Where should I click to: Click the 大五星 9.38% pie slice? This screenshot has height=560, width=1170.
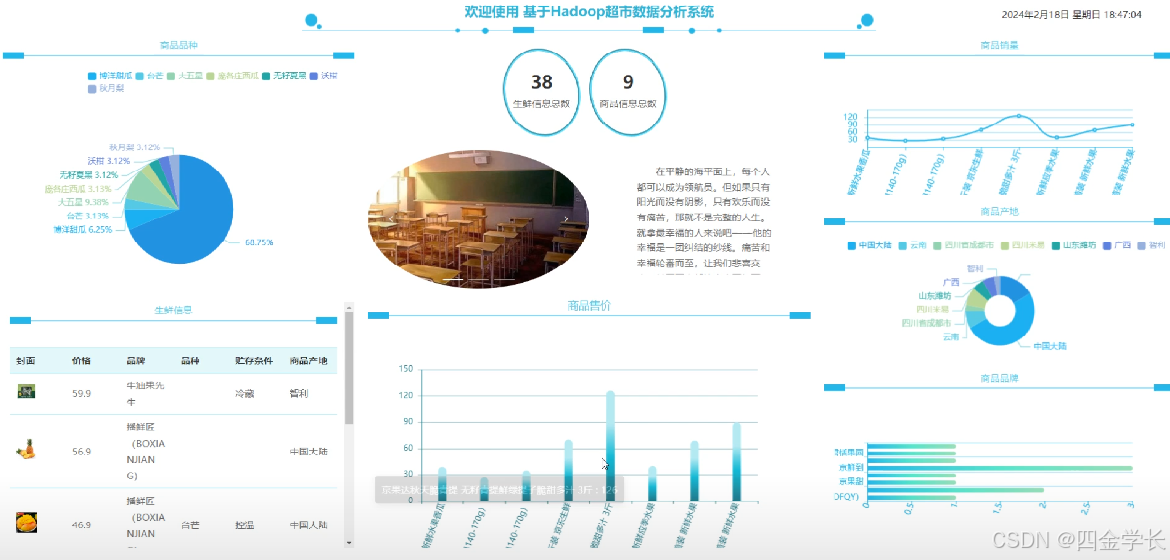click(x=146, y=187)
